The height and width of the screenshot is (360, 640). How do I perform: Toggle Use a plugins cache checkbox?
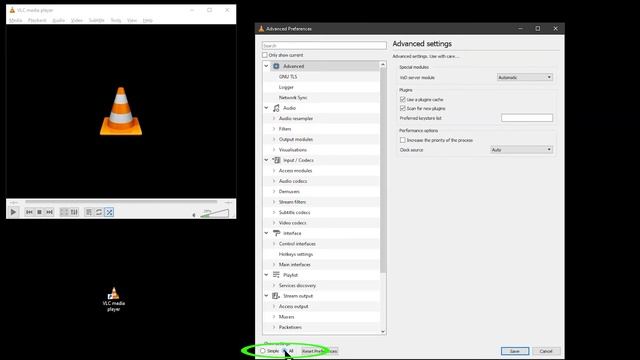tap(403, 100)
